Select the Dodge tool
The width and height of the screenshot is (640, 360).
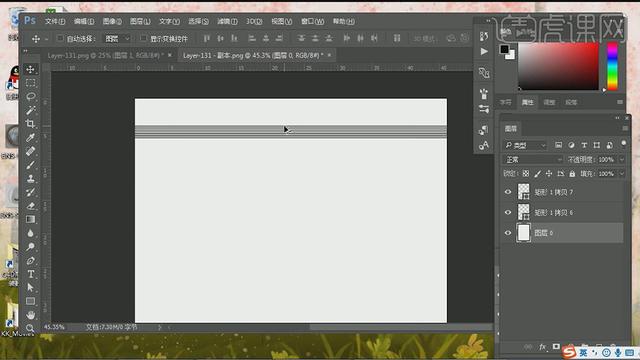31,247
